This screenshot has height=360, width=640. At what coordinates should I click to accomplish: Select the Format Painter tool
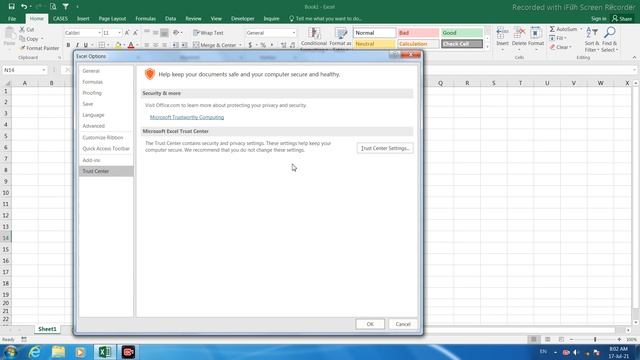point(39,48)
